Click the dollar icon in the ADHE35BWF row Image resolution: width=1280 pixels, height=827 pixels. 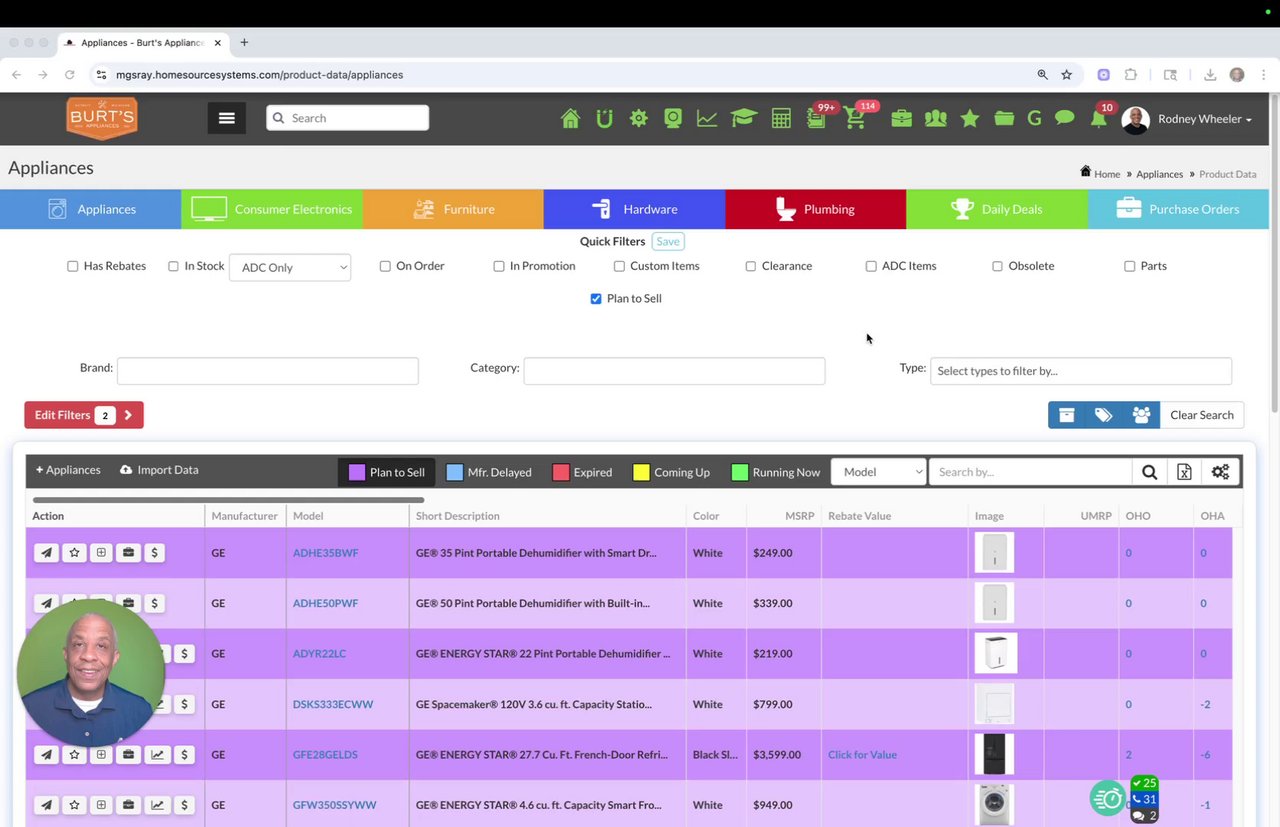tap(154, 553)
